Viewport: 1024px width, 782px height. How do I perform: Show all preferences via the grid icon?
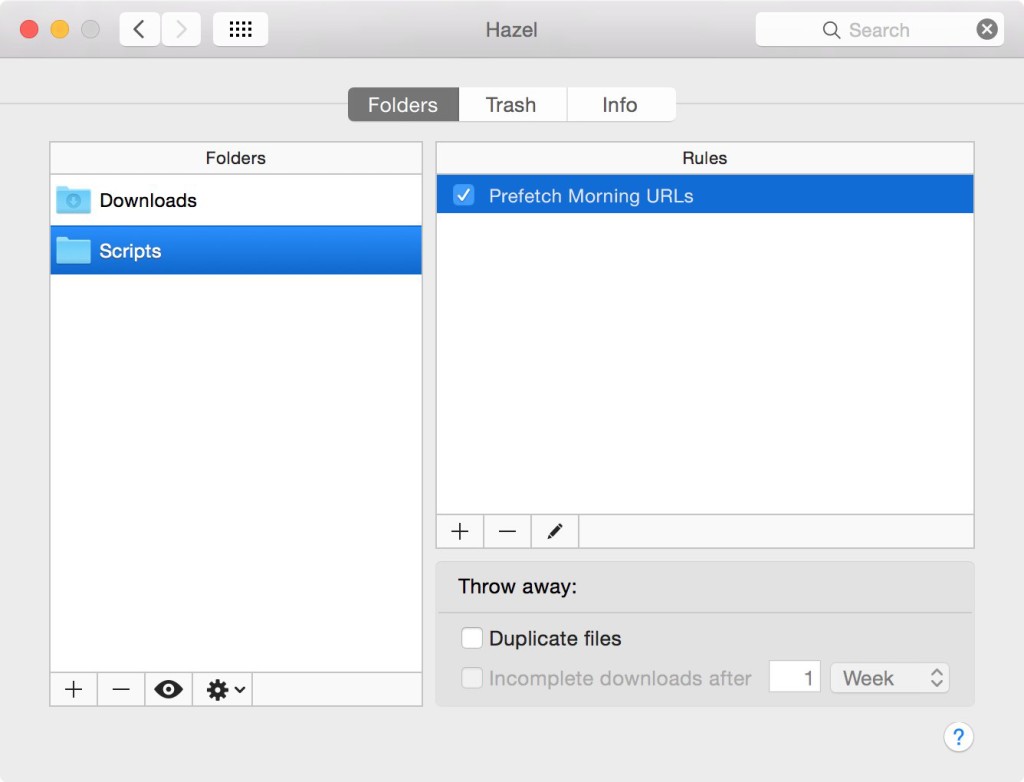point(240,29)
